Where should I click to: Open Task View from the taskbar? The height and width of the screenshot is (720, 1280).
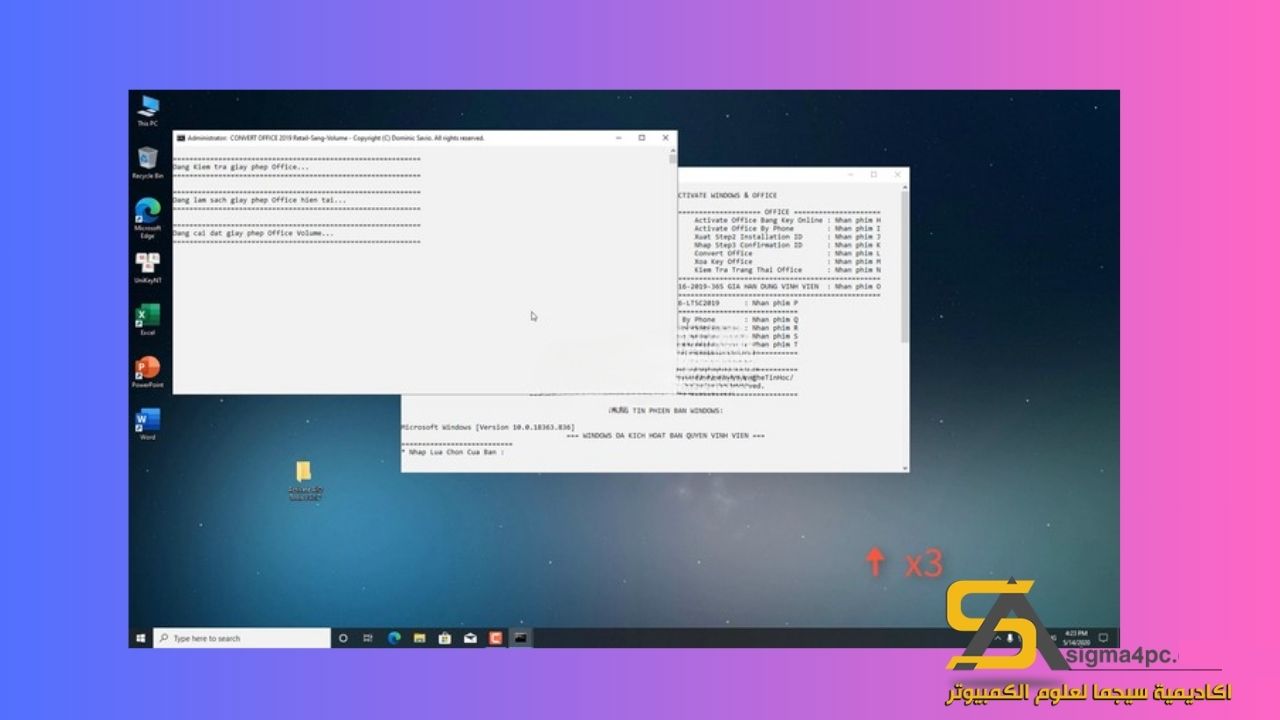click(368, 638)
